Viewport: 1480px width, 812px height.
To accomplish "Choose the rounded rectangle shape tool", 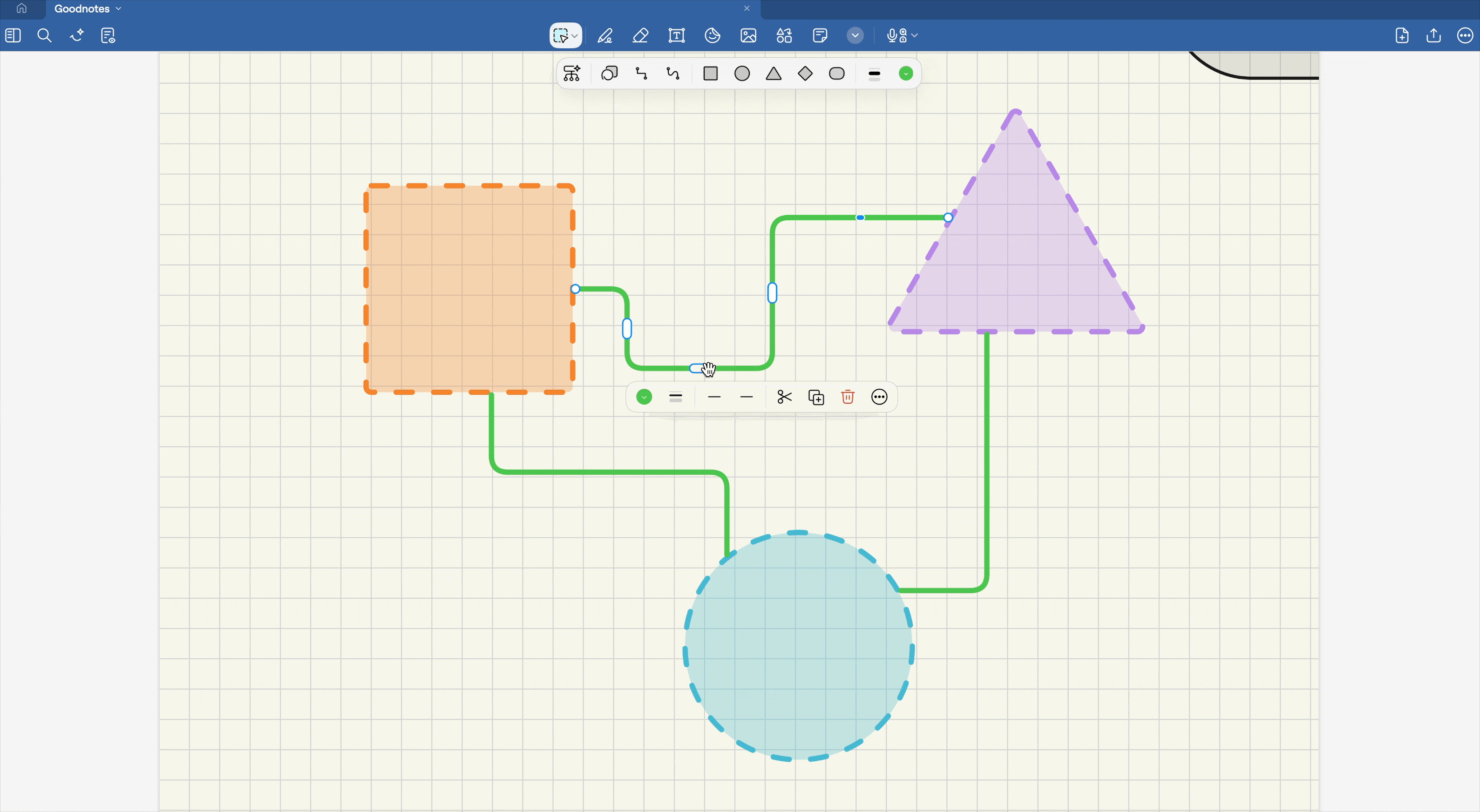I will [837, 74].
